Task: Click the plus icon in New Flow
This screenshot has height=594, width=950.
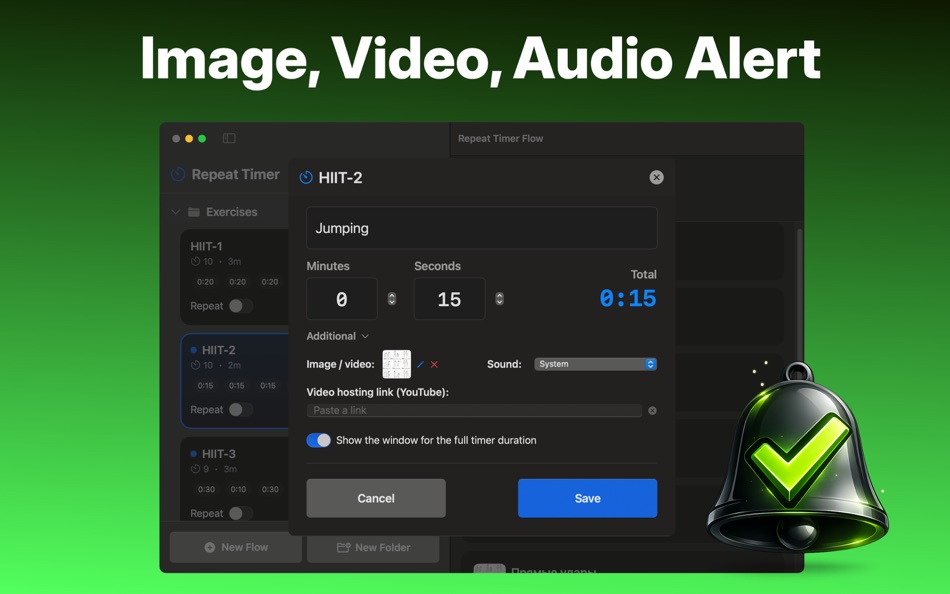Action: tap(210, 547)
